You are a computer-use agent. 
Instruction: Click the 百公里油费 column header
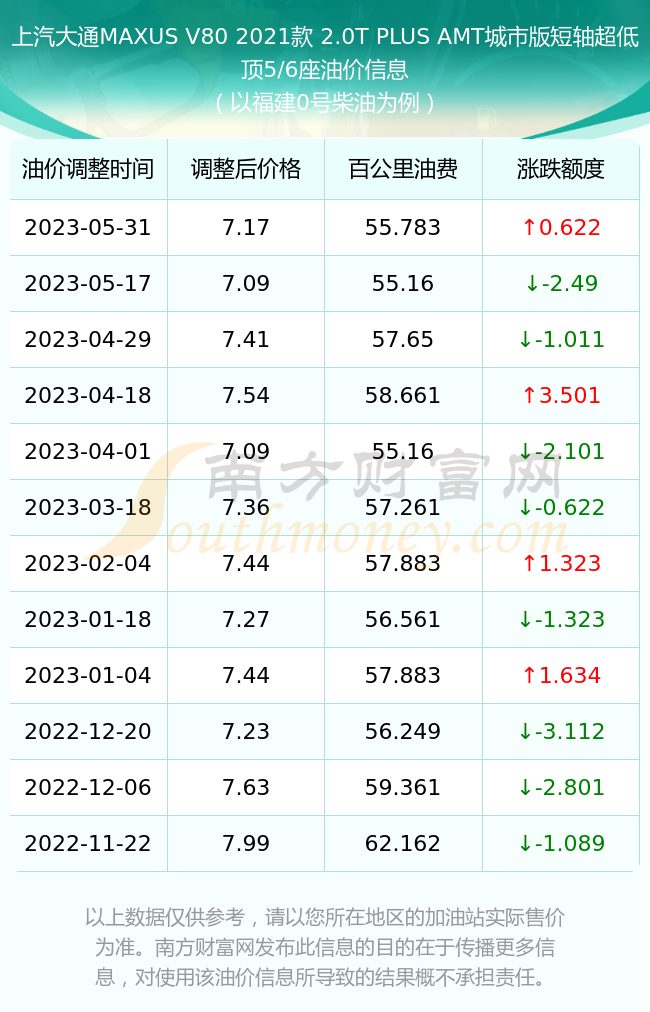[403, 169]
